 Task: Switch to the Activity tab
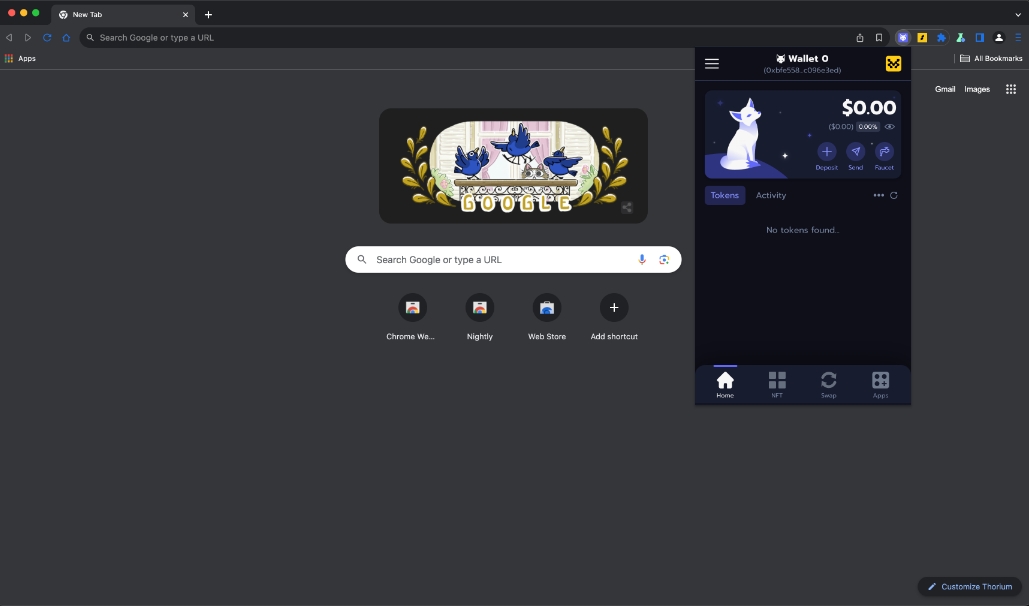click(x=770, y=195)
